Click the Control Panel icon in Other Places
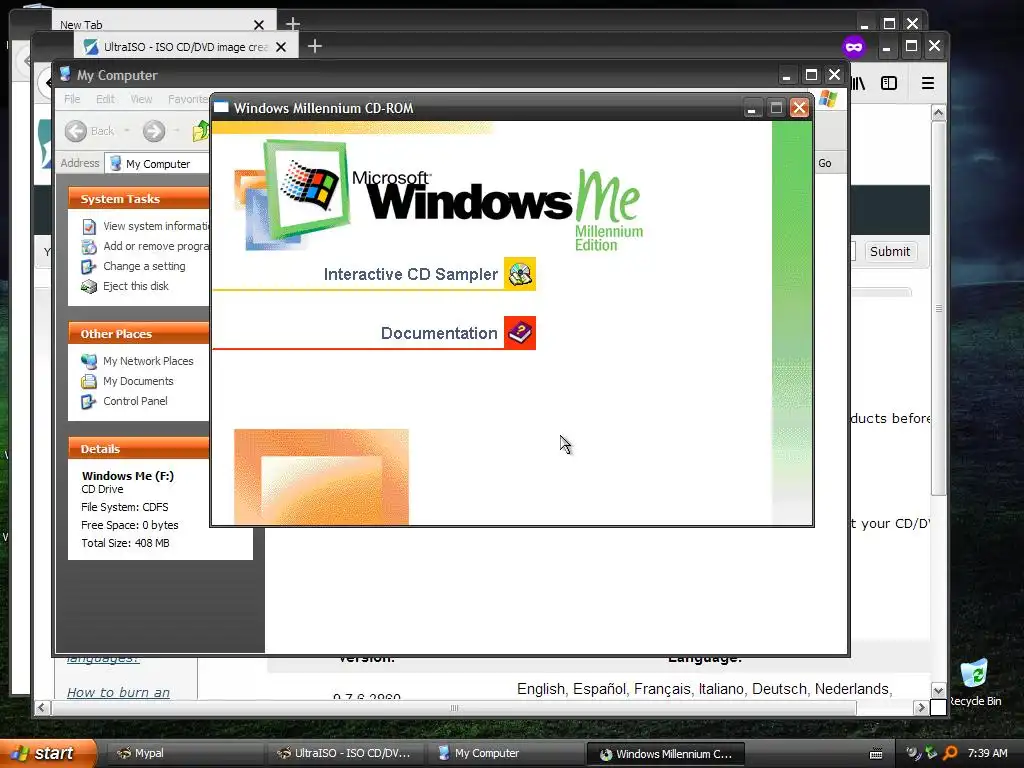The width and height of the screenshot is (1024, 768). (89, 402)
